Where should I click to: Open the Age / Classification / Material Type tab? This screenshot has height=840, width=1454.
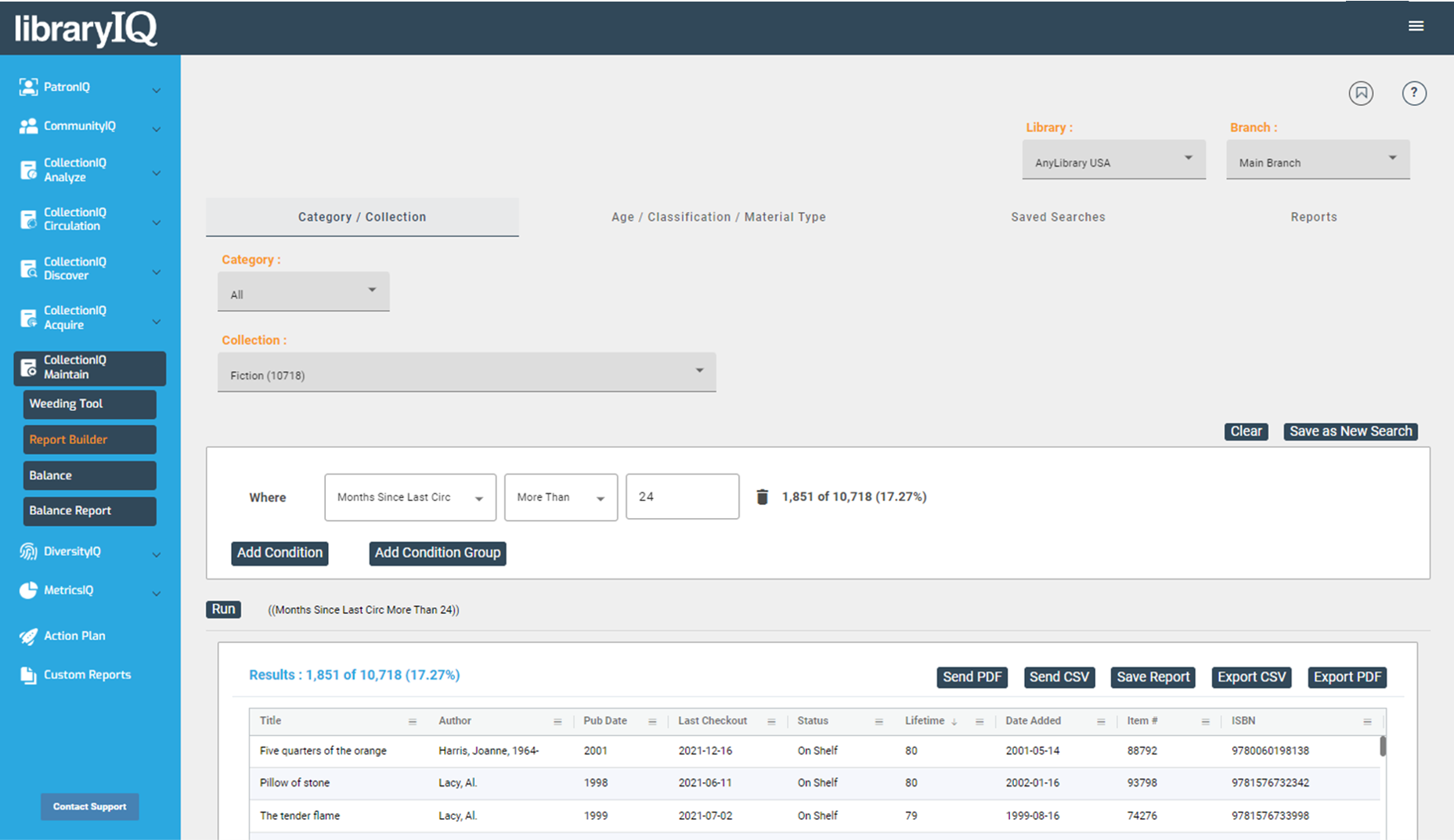pyautogui.click(x=719, y=217)
